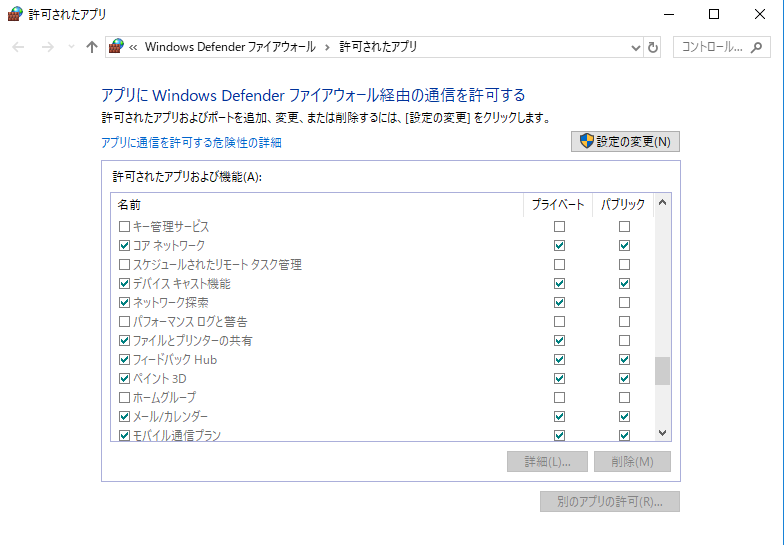Uncheck the コア ネットワーク checkbox

[124, 246]
